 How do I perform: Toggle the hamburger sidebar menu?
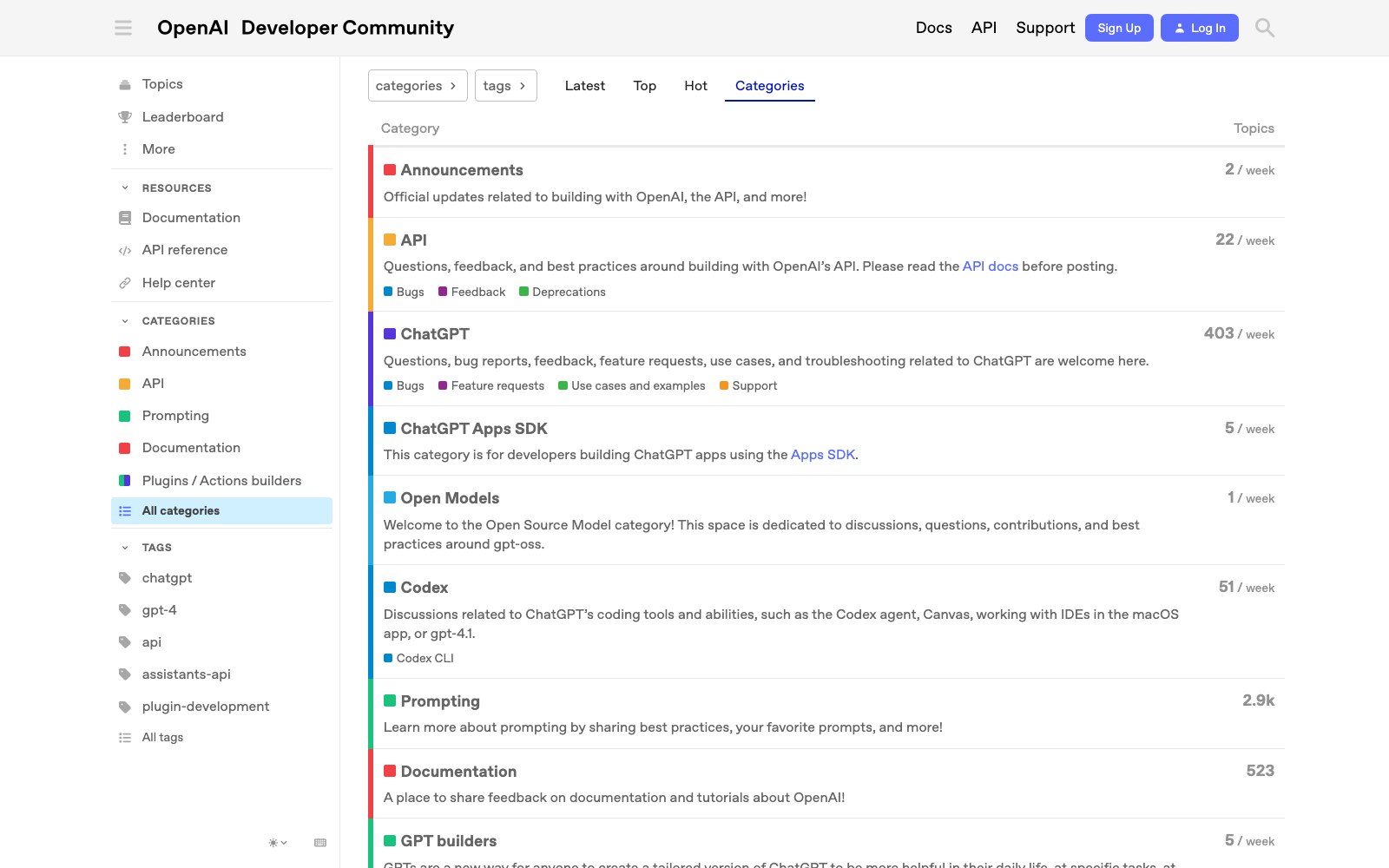click(123, 28)
